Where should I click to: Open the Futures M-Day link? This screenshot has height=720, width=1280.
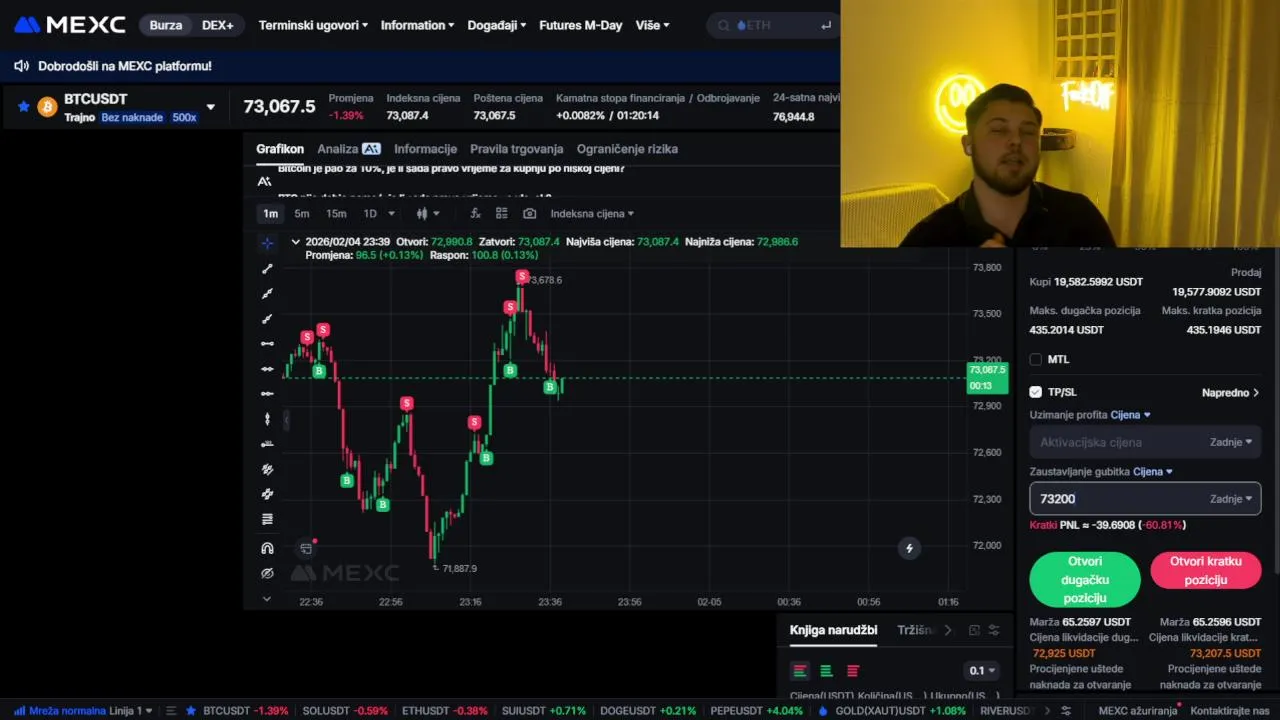(x=580, y=25)
